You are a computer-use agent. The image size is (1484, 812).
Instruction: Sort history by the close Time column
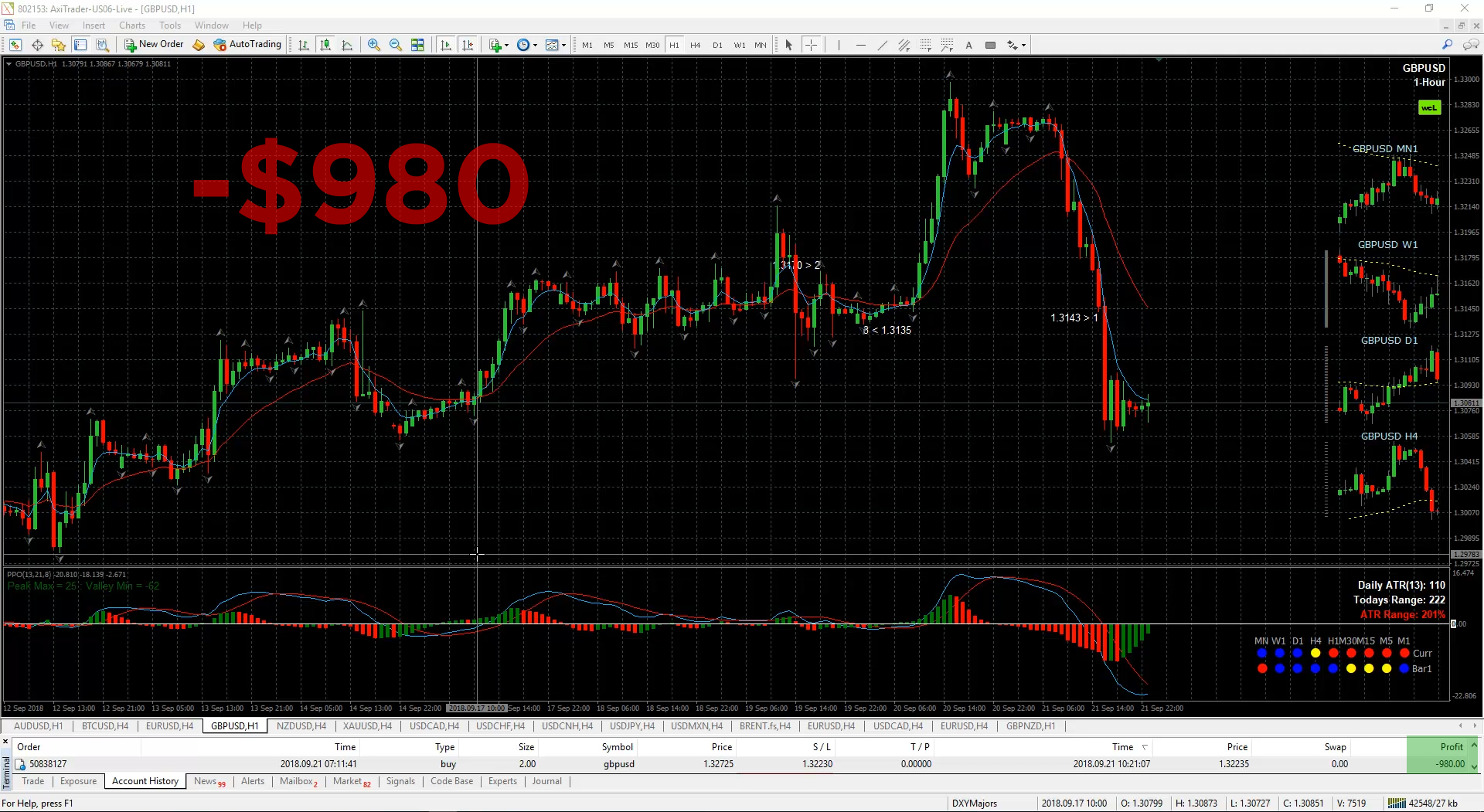(x=1122, y=746)
